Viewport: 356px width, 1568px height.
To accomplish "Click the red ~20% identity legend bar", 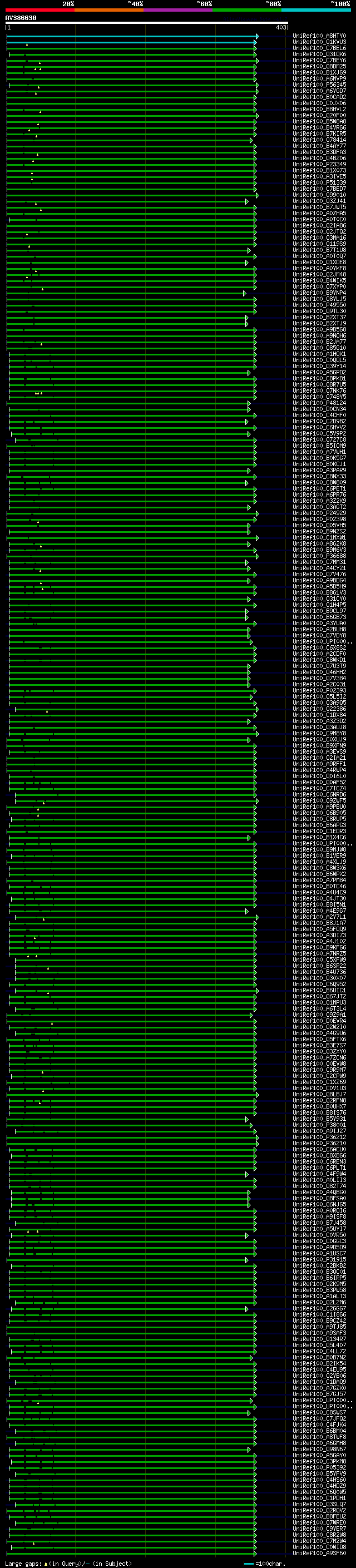I will point(39,10).
